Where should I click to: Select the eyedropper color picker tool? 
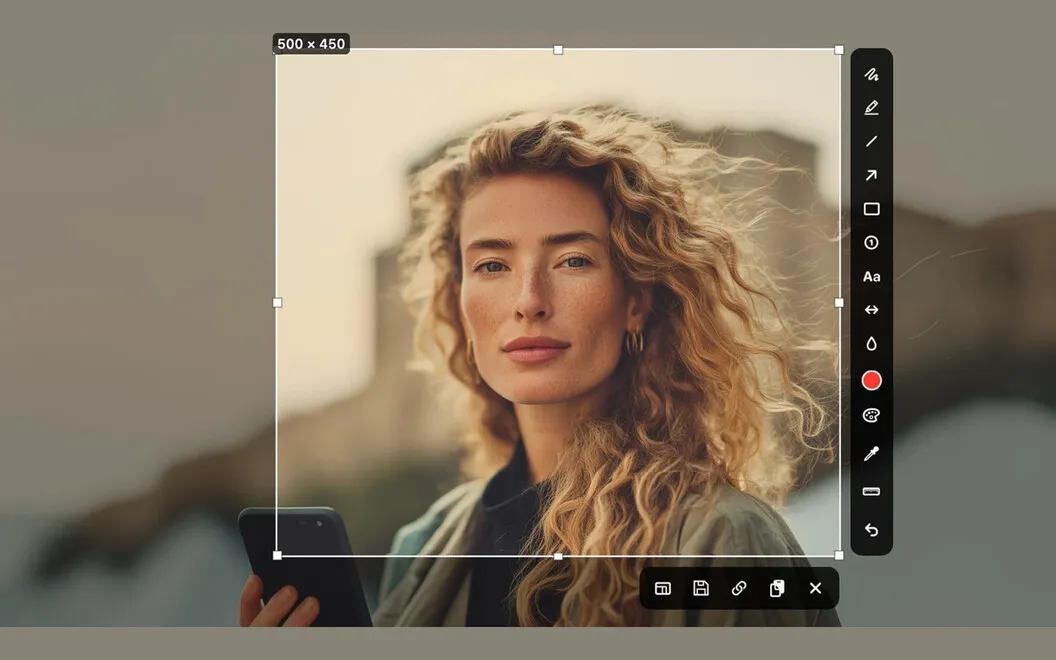tap(871, 454)
